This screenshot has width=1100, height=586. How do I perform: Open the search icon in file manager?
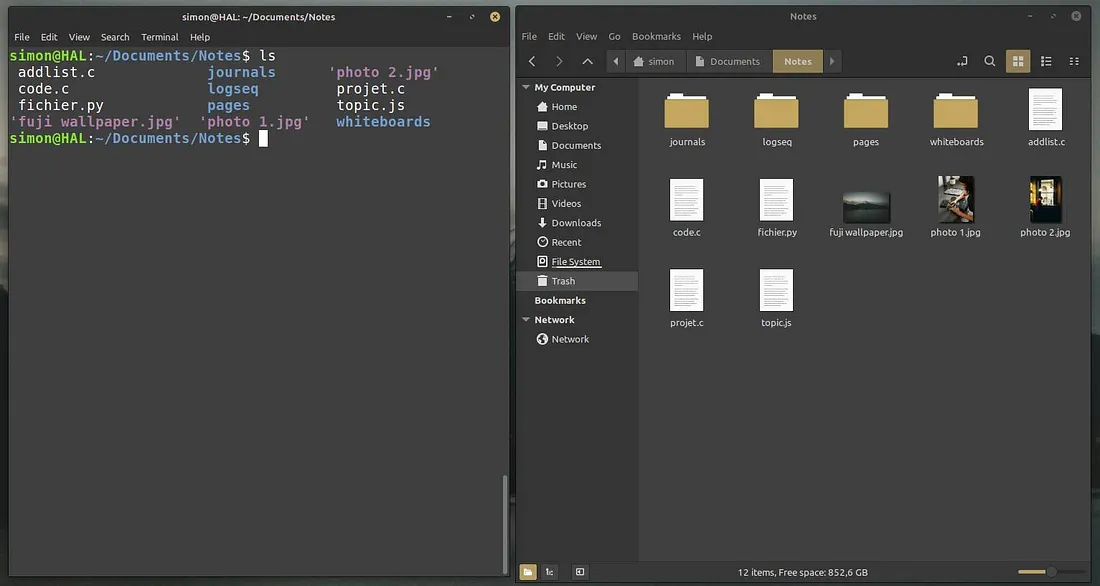click(x=989, y=62)
